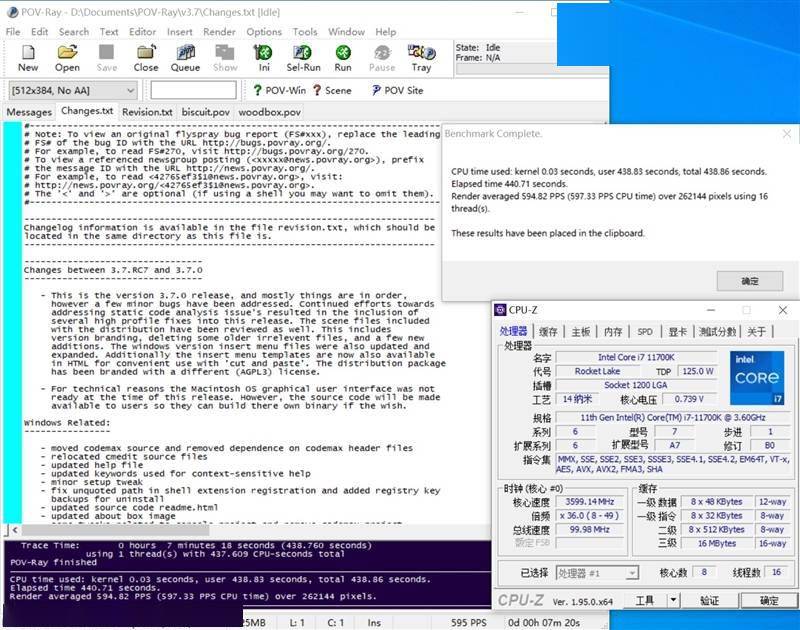
Task: Click the CPU-Z title bar app icon
Action: point(501,310)
